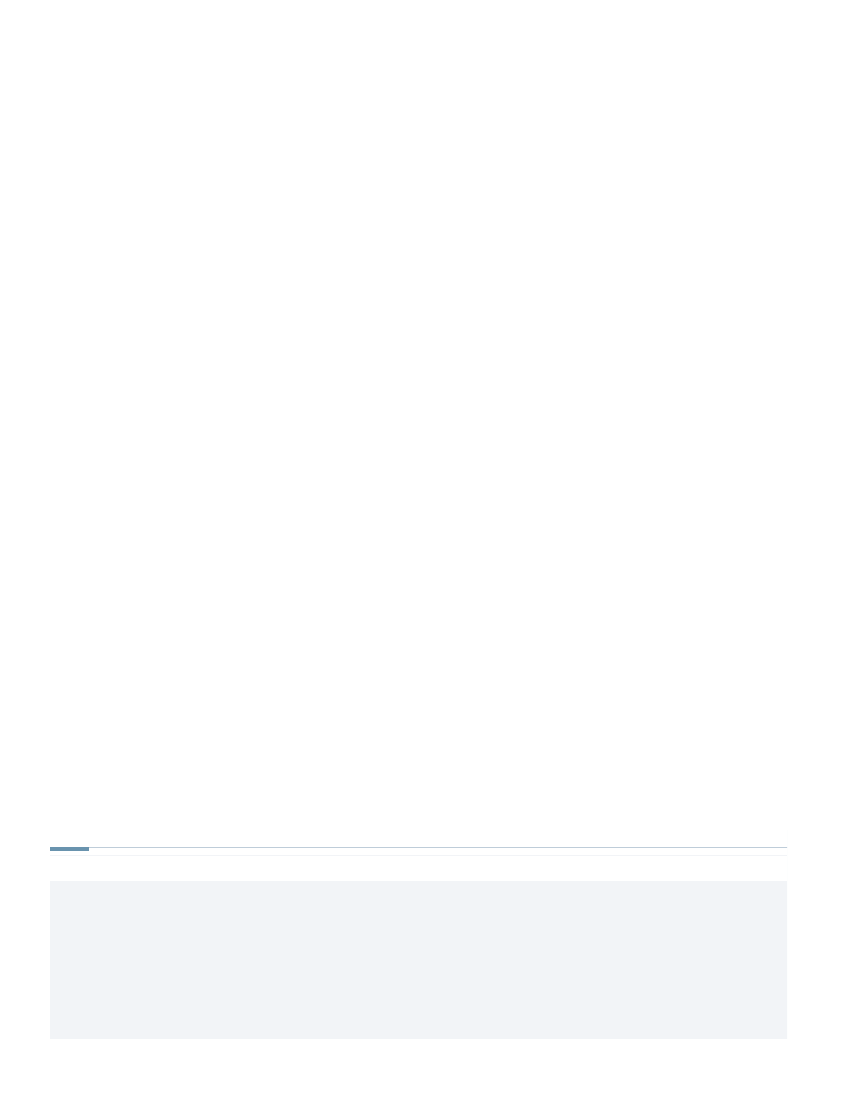Image resolution: width=850 pixels, height=1100 pixels.
Task: Click the left edge of gray panel
Action: pos(50,960)
